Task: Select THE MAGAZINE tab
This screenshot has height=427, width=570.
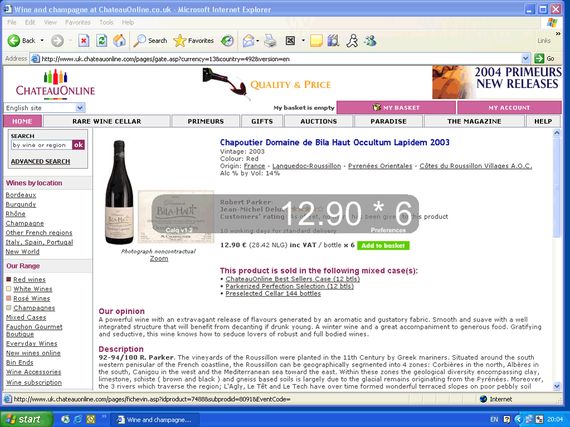Action: tap(474, 121)
